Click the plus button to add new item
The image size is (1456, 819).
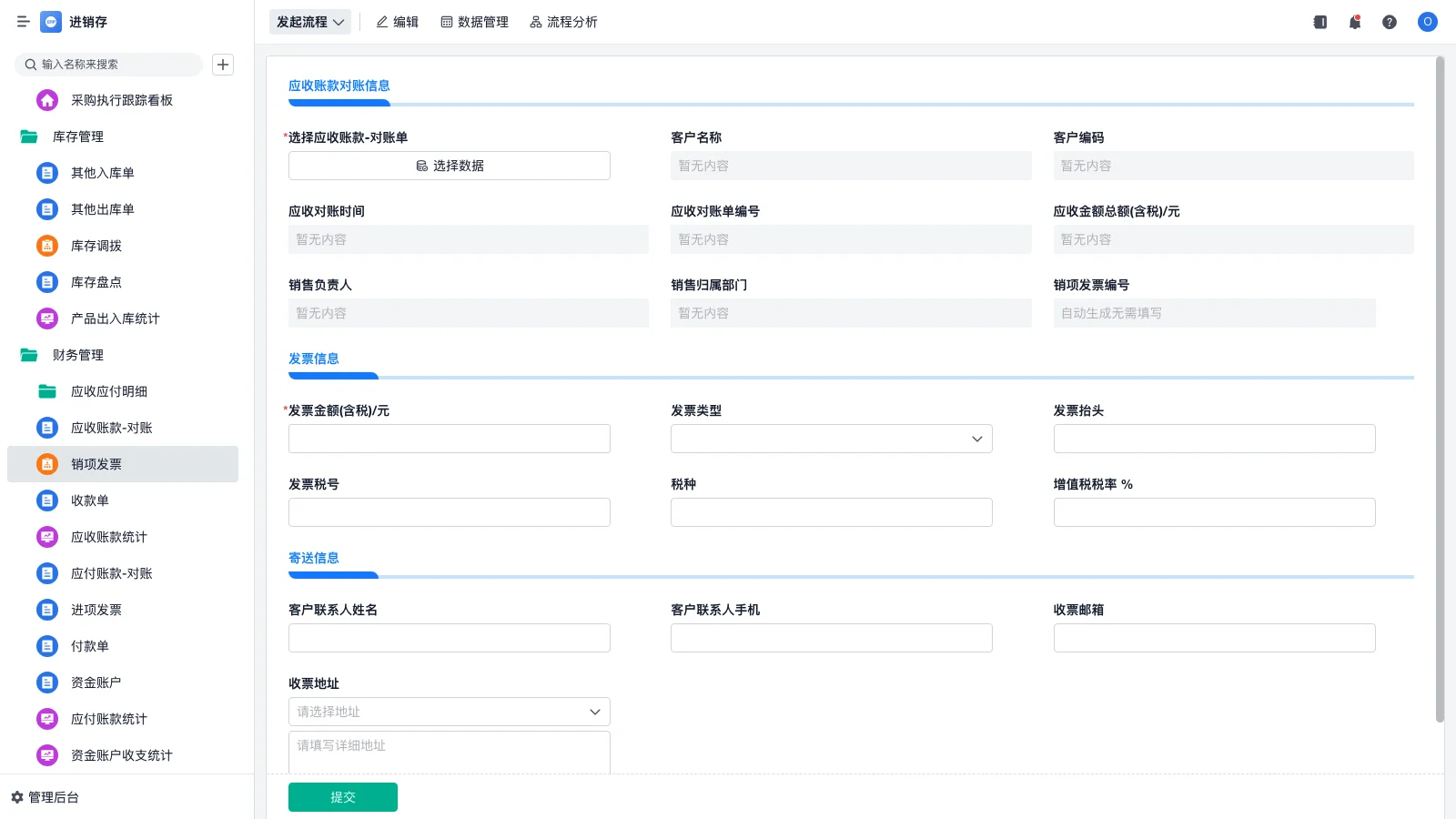tap(223, 65)
